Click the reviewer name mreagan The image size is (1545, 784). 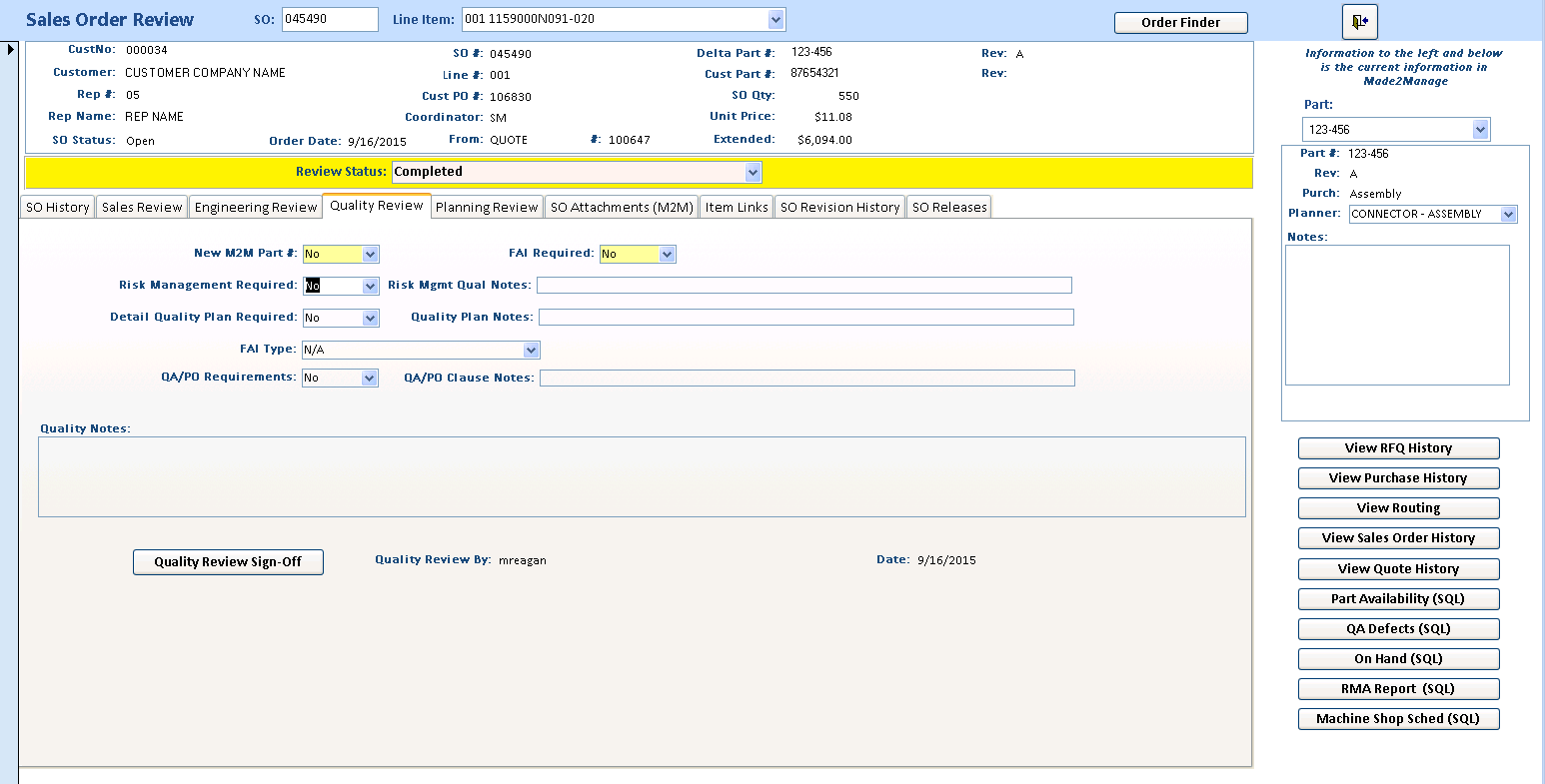[523, 560]
